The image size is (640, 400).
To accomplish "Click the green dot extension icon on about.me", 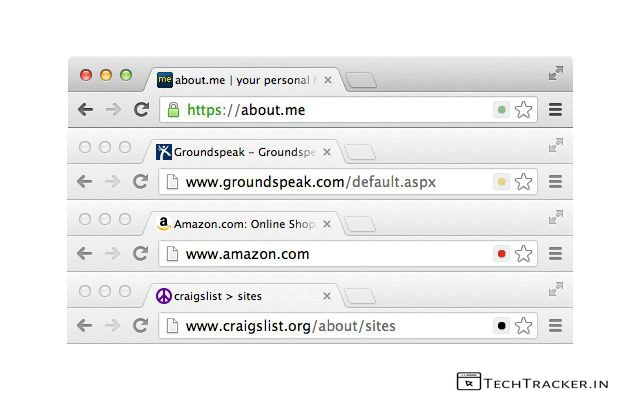I will tap(502, 110).
